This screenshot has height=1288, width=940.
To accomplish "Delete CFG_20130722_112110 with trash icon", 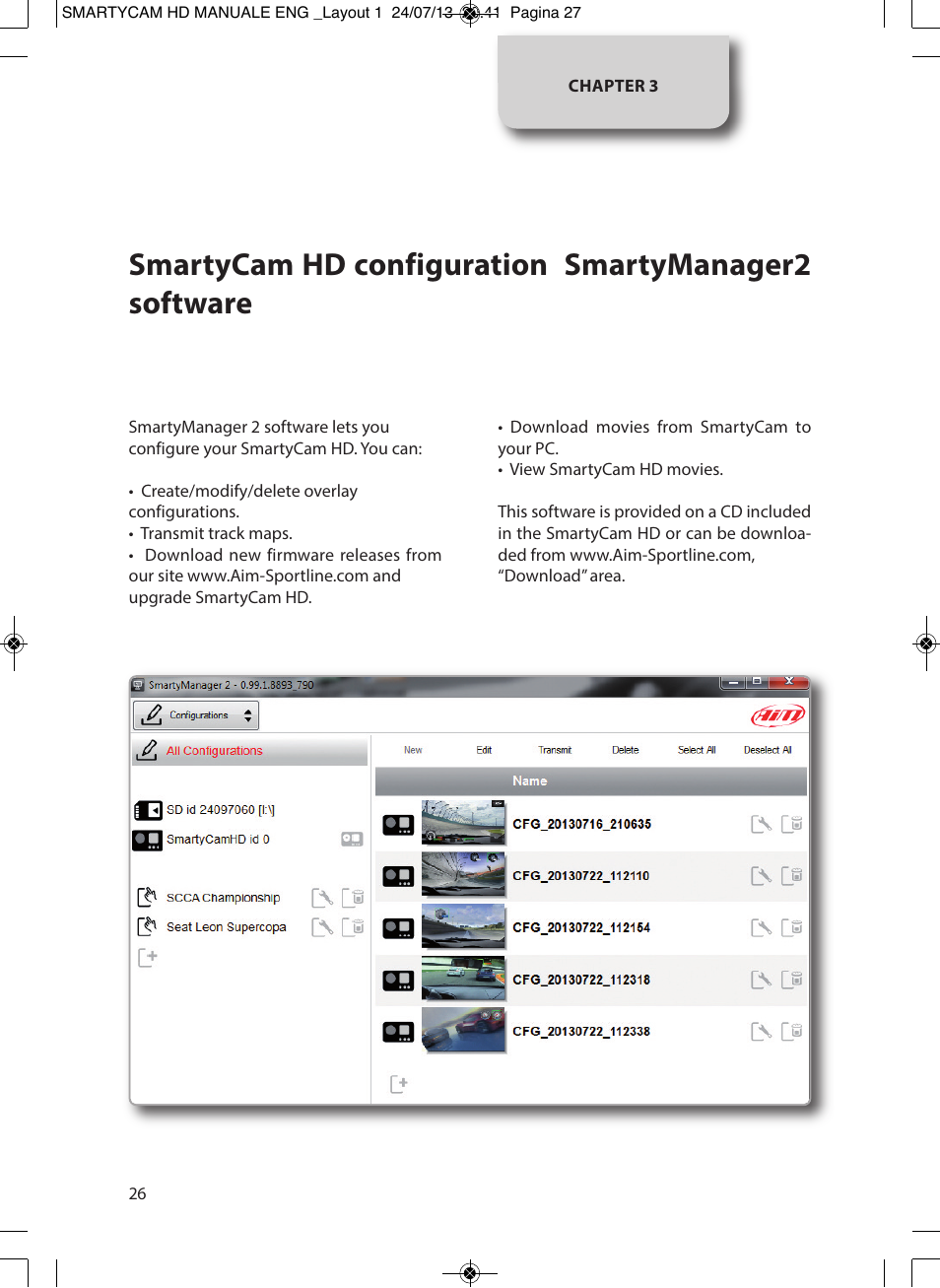I will pyautogui.click(x=792, y=875).
